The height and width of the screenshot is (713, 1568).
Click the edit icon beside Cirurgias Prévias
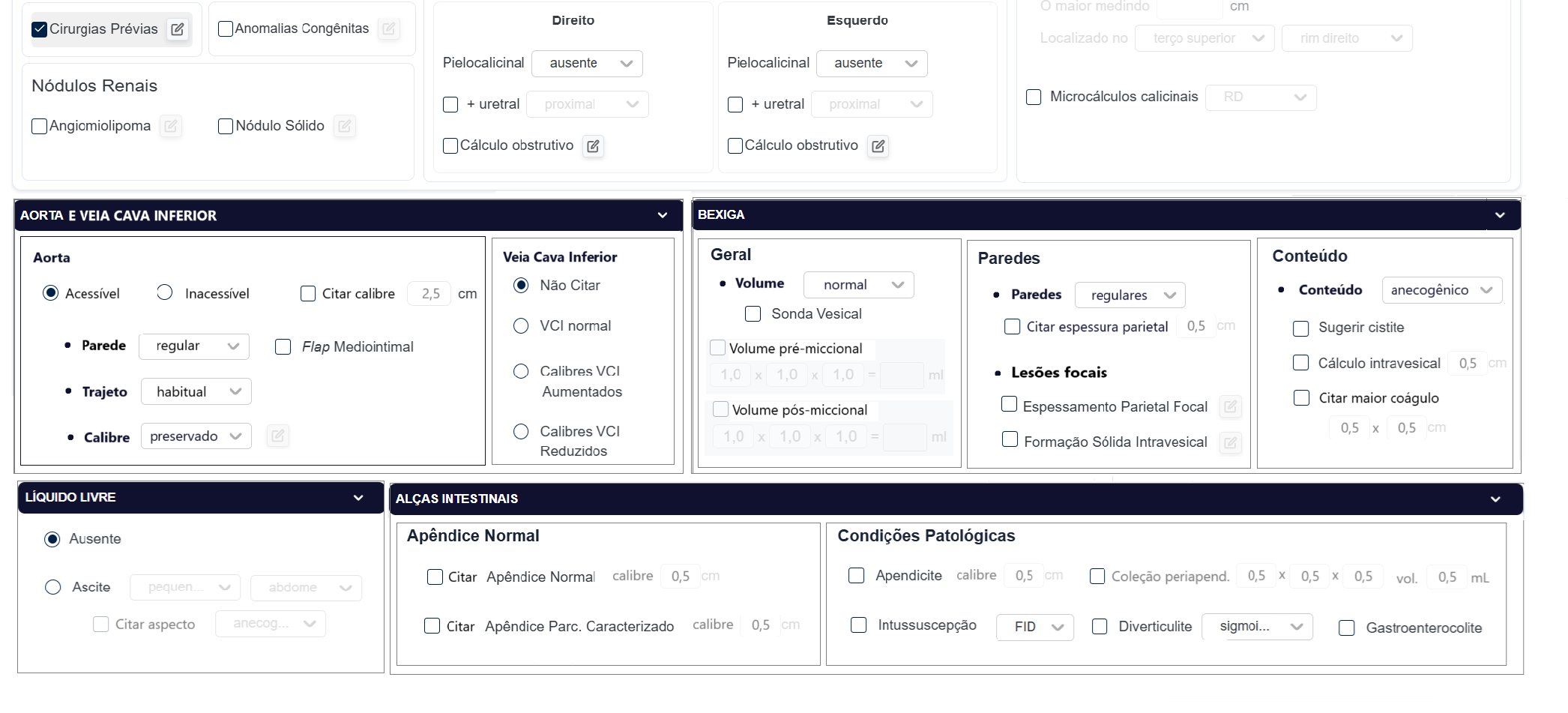click(x=178, y=29)
